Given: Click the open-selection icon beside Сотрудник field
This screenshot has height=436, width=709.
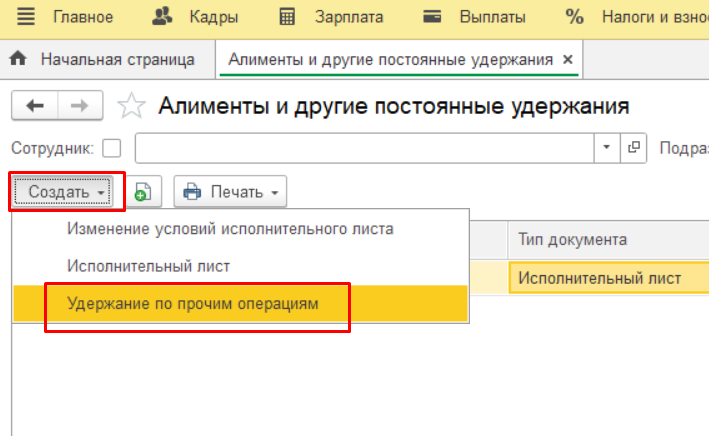Looking at the screenshot, I should tap(632, 148).
